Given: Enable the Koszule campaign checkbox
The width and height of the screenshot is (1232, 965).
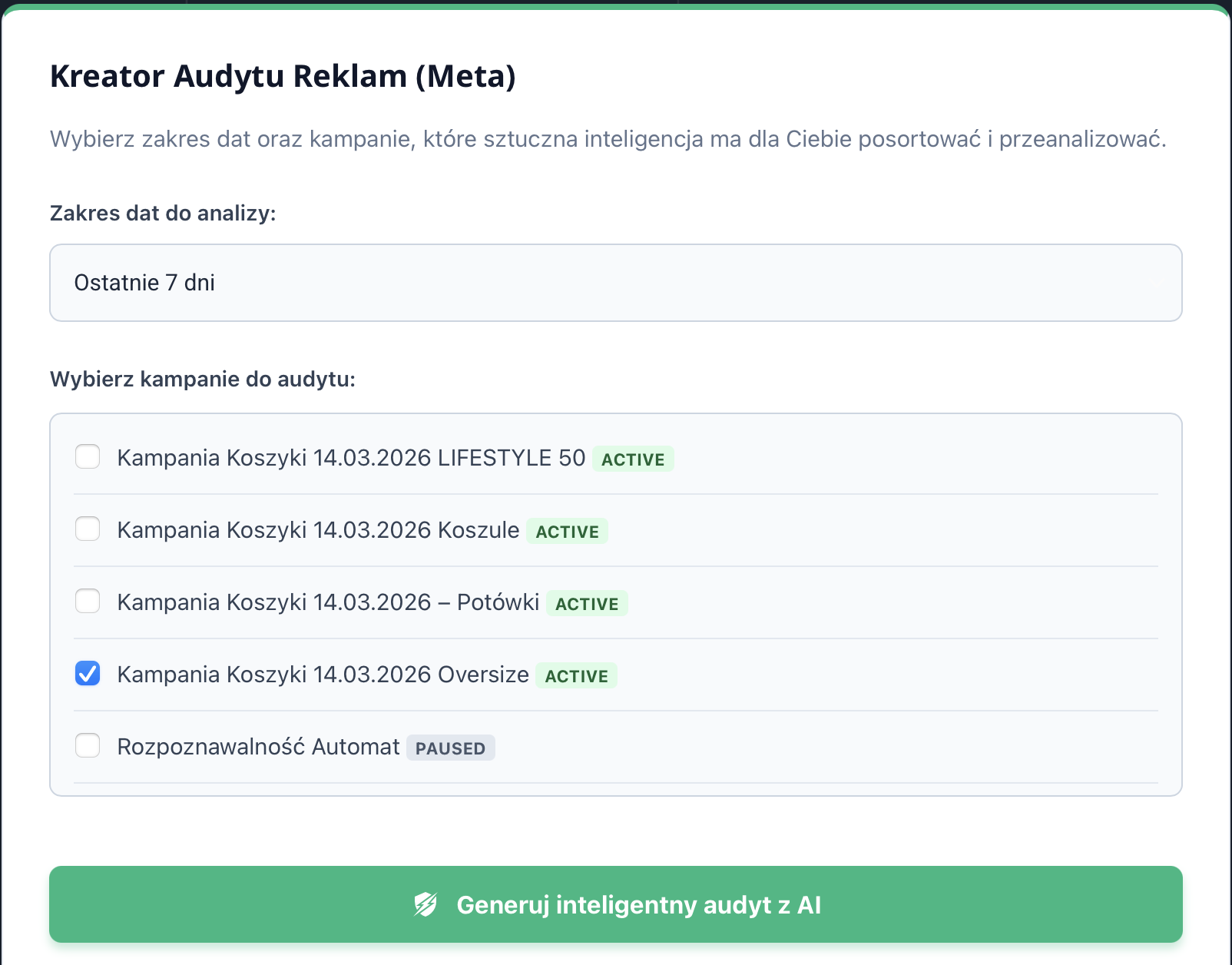Looking at the screenshot, I should click(x=88, y=529).
